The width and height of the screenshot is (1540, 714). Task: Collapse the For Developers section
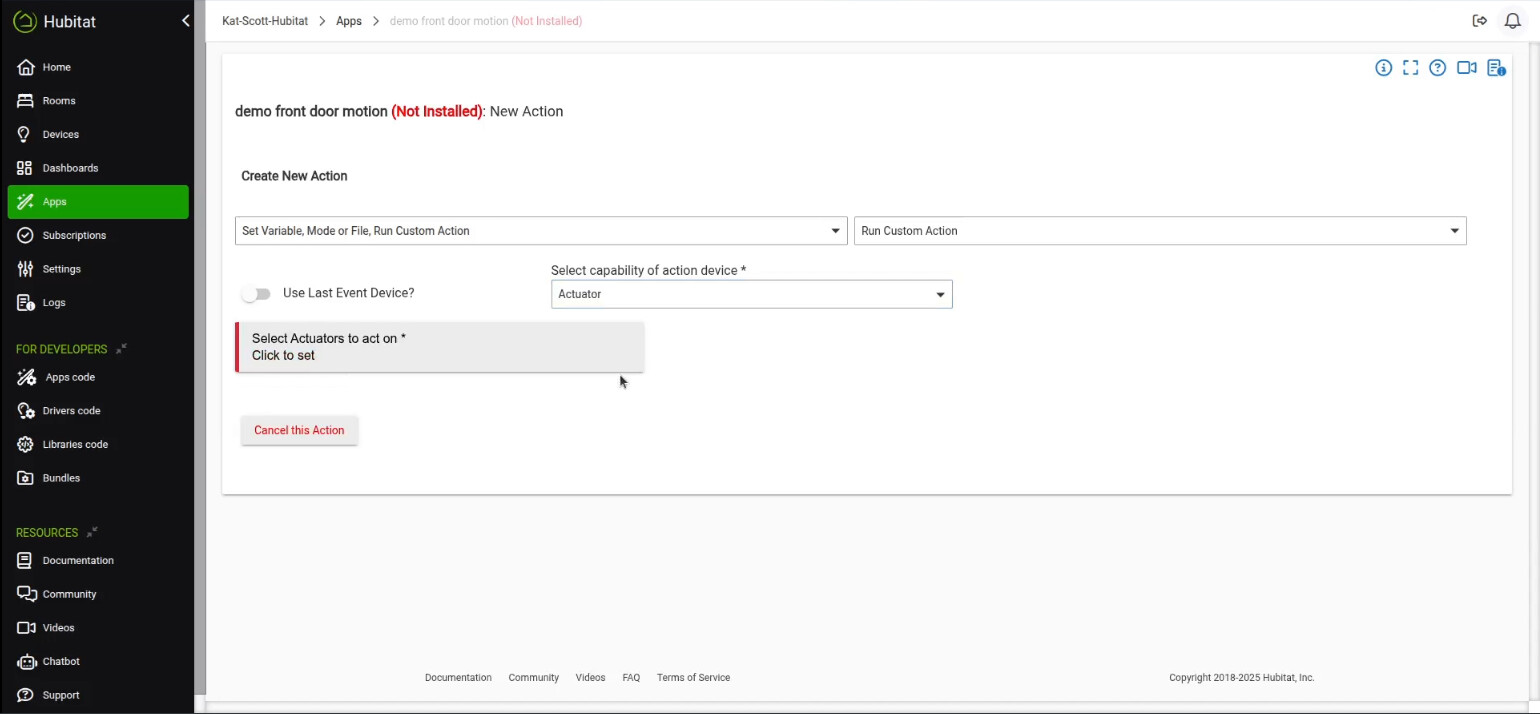point(121,349)
